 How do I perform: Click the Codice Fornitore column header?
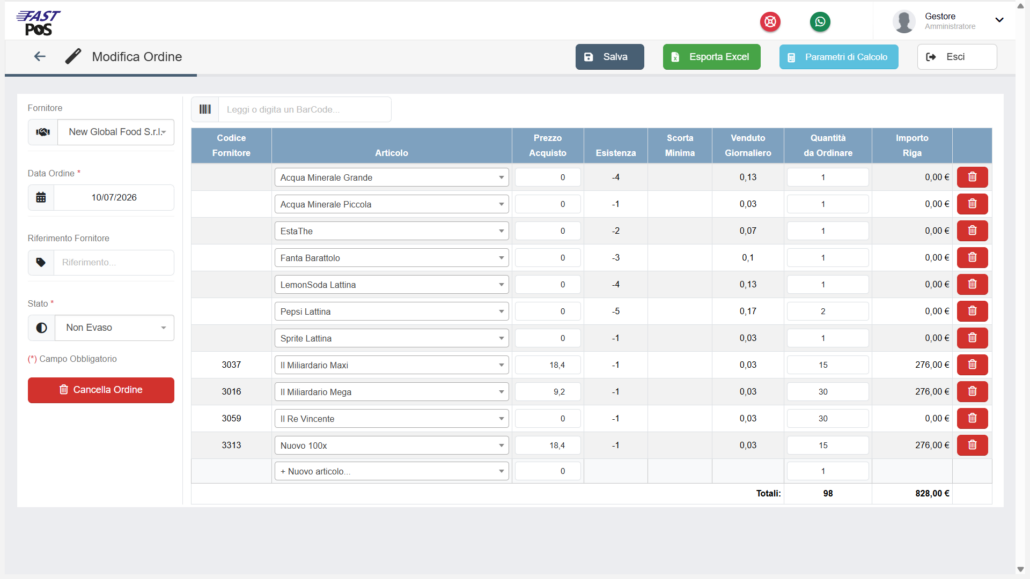(231, 145)
